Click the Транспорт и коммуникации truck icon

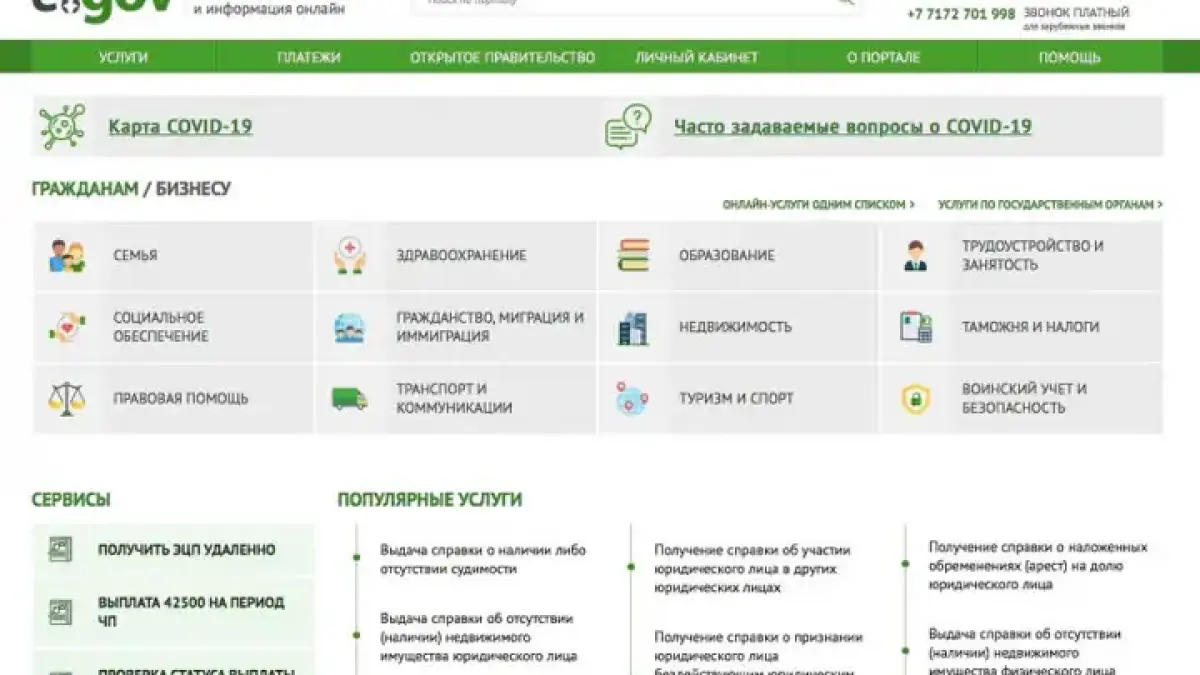pyautogui.click(x=350, y=399)
